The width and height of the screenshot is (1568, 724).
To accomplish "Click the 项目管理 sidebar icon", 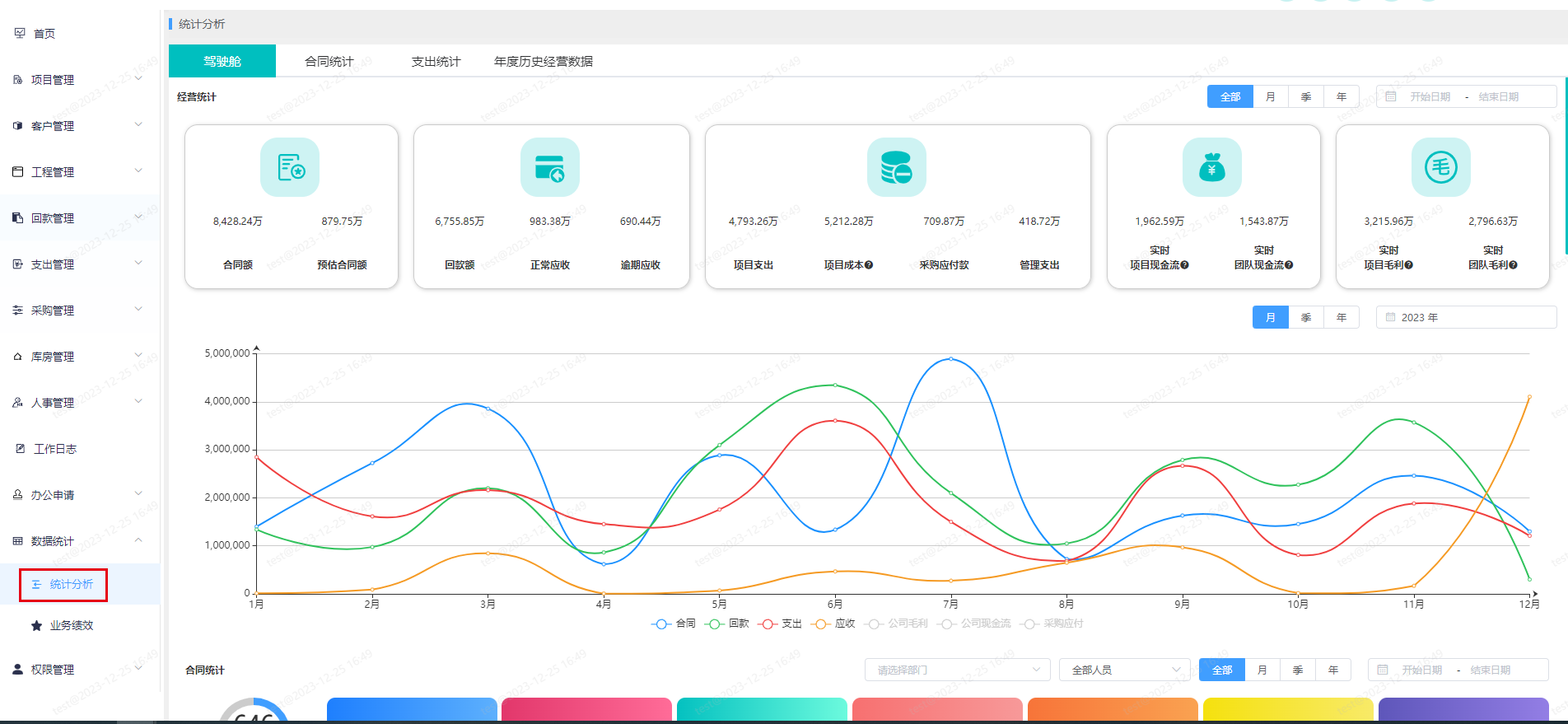I will coord(18,80).
